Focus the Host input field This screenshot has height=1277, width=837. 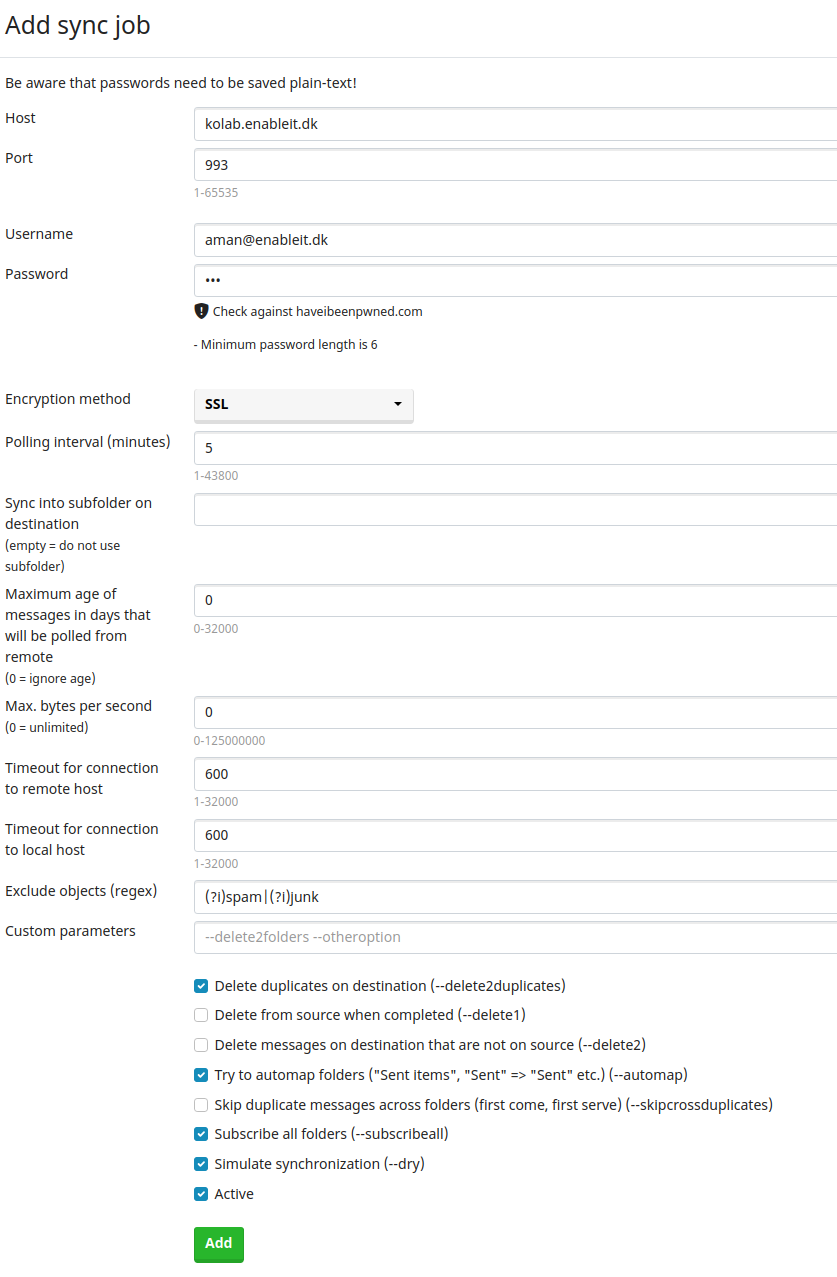click(515, 125)
